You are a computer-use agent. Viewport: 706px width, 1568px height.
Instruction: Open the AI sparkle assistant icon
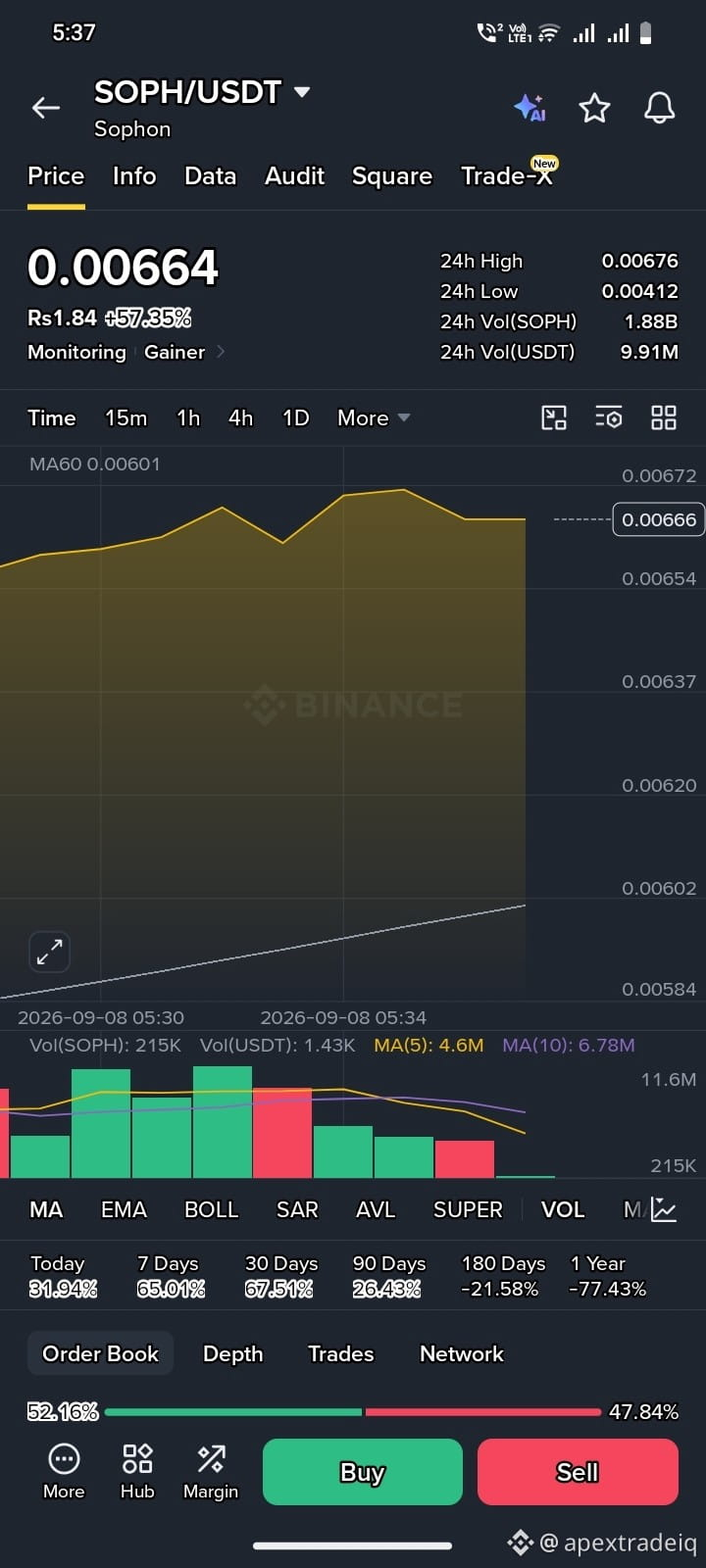(x=529, y=108)
